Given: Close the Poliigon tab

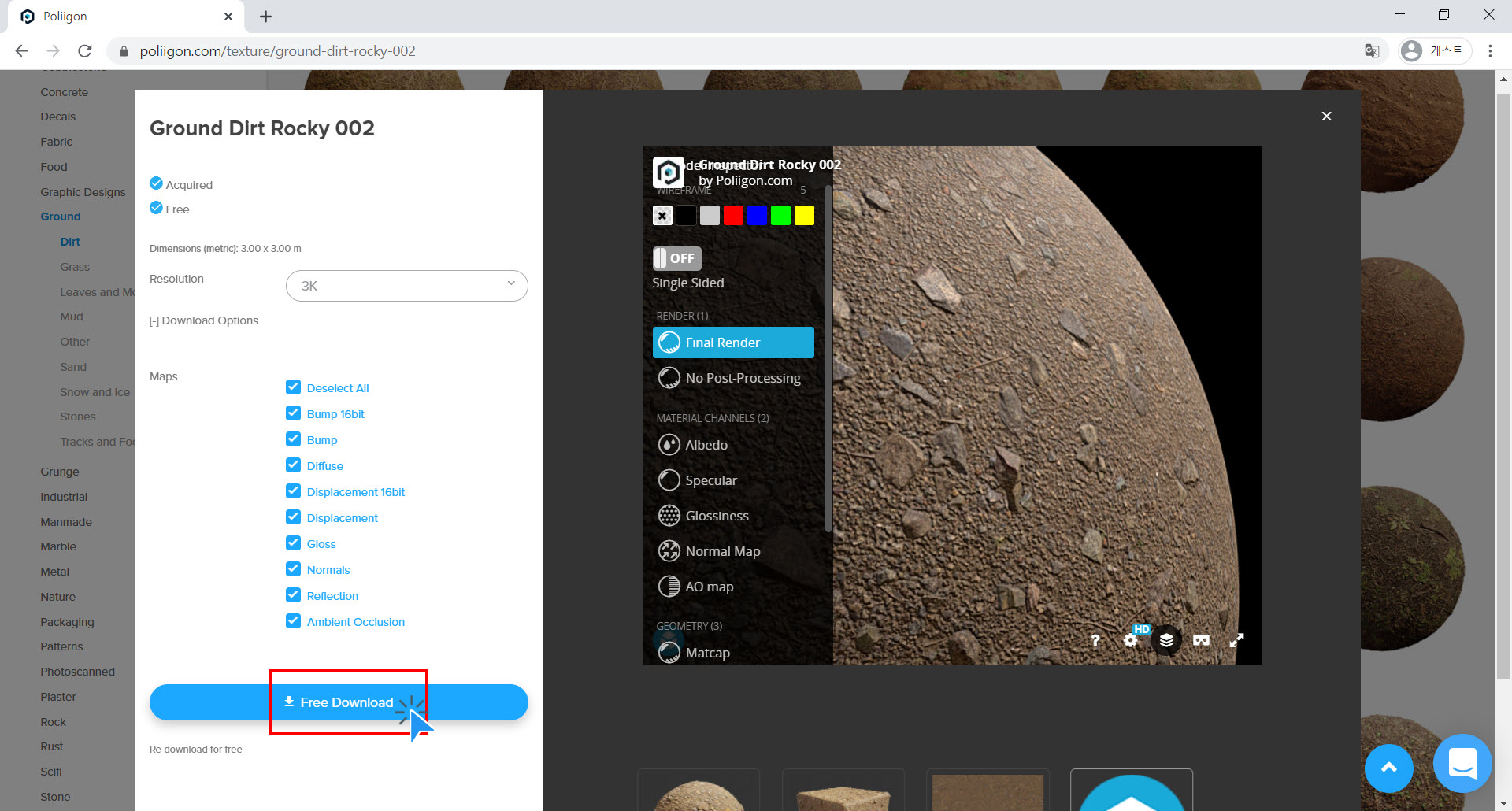Looking at the screenshot, I should 228,17.
